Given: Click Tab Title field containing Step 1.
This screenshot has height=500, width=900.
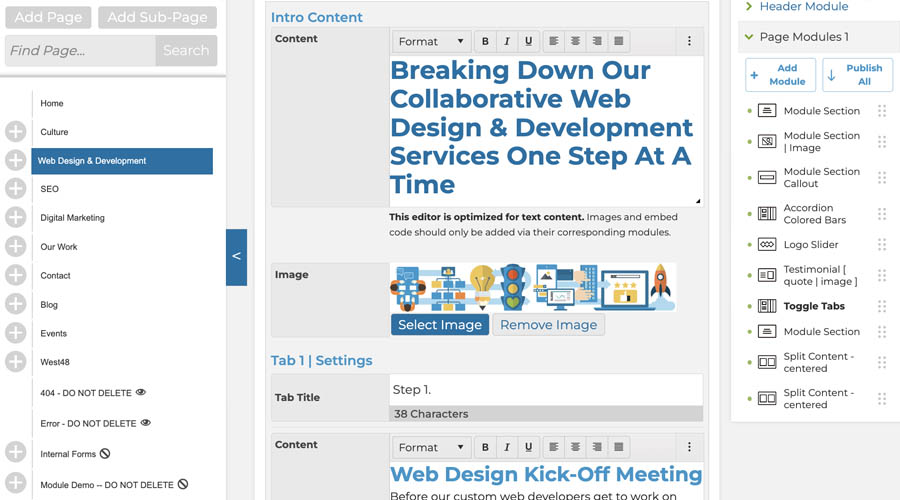Looking at the screenshot, I should (x=546, y=390).
